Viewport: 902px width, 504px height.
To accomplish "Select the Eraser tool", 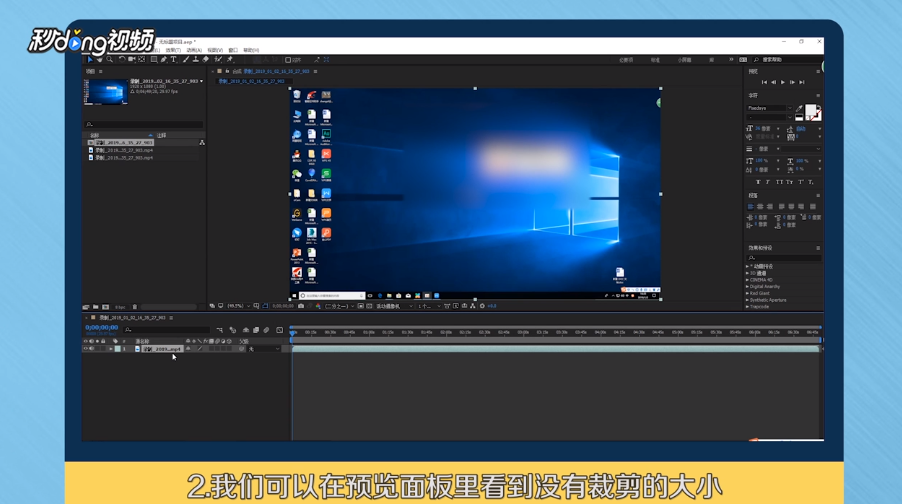I will pos(205,59).
